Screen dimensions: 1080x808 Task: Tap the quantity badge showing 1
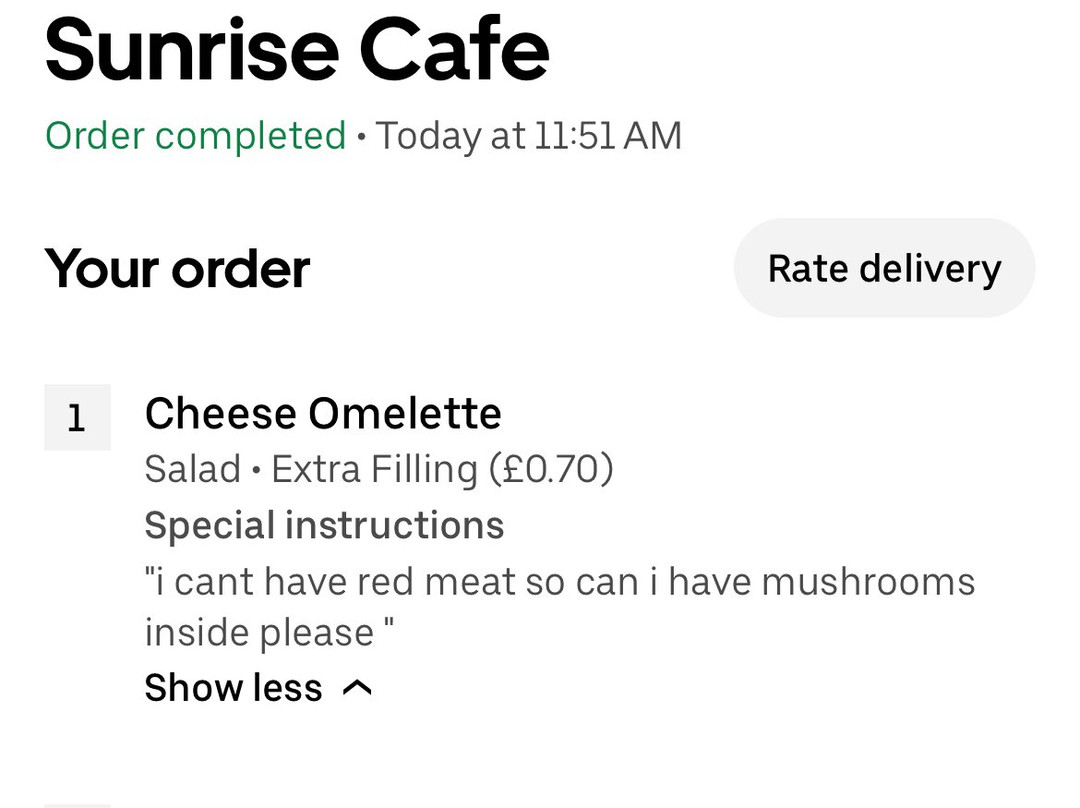(x=77, y=418)
